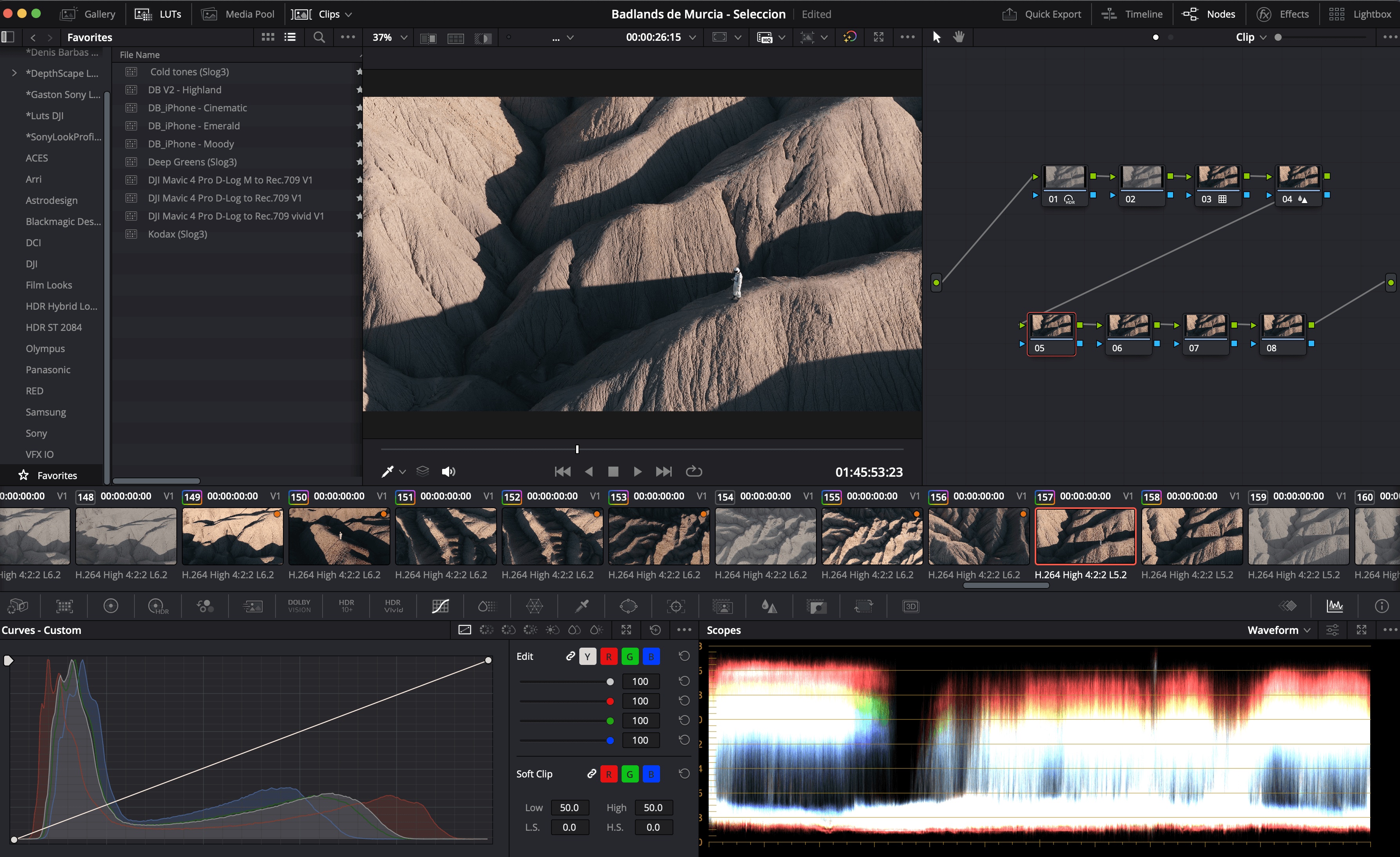Toggle Soft Clip channel link icon

591,773
